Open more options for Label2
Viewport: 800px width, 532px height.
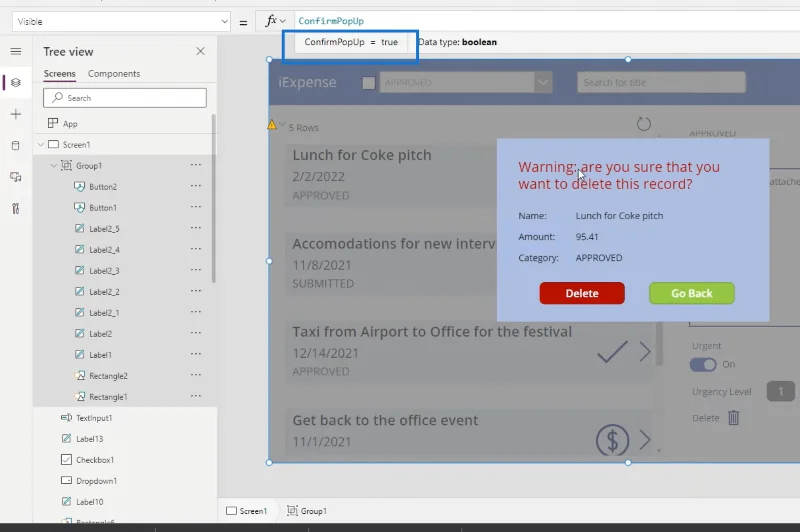(196, 333)
